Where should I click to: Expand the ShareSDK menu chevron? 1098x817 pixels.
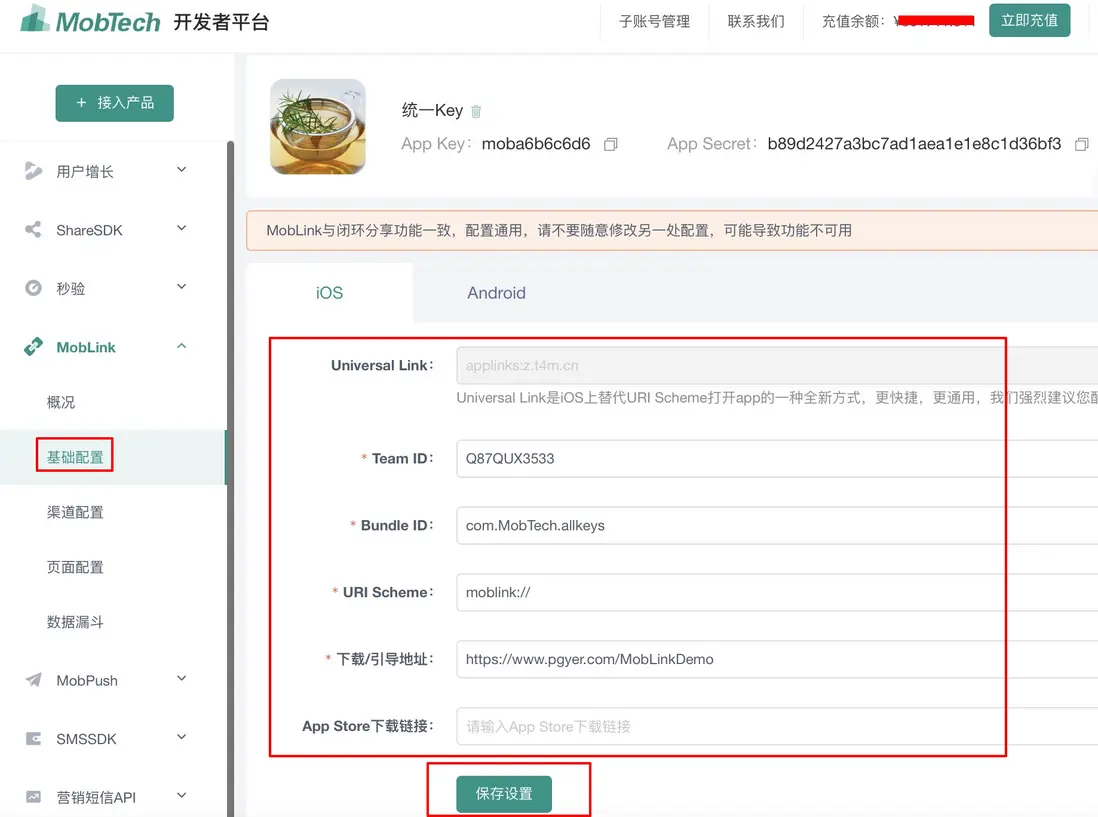coord(181,228)
